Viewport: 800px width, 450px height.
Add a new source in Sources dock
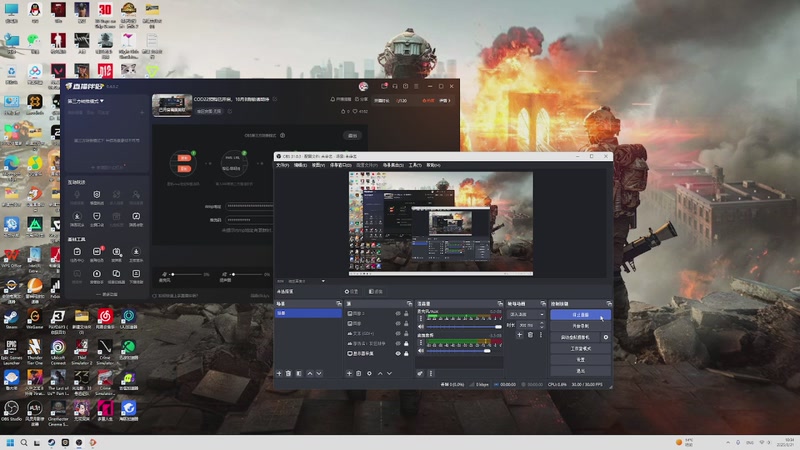click(349, 373)
